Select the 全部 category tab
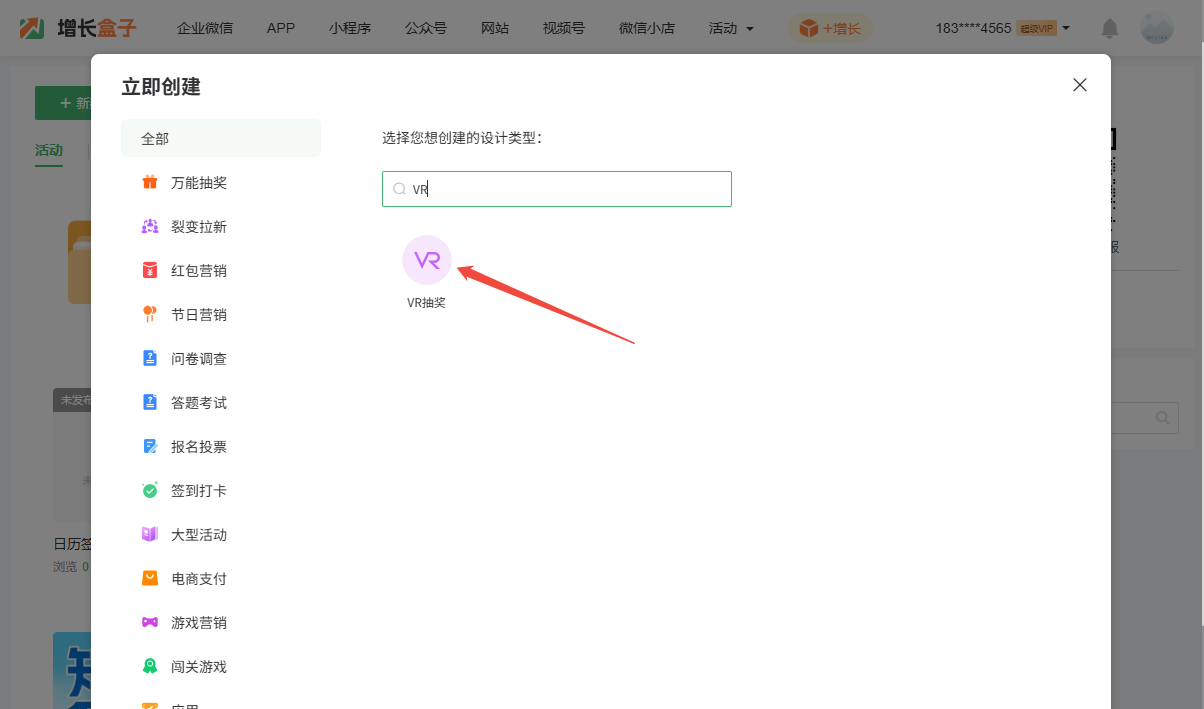This screenshot has height=709, width=1204. 221,139
